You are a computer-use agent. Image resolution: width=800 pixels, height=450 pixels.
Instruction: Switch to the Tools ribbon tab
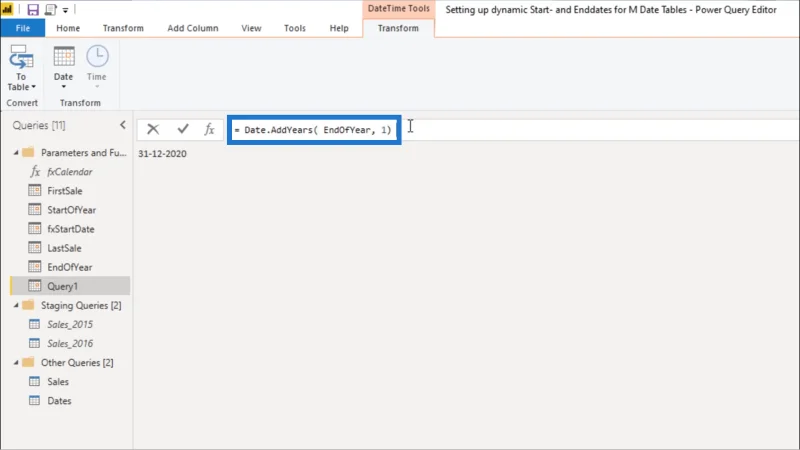pyautogui.click(x=295, y=28)
